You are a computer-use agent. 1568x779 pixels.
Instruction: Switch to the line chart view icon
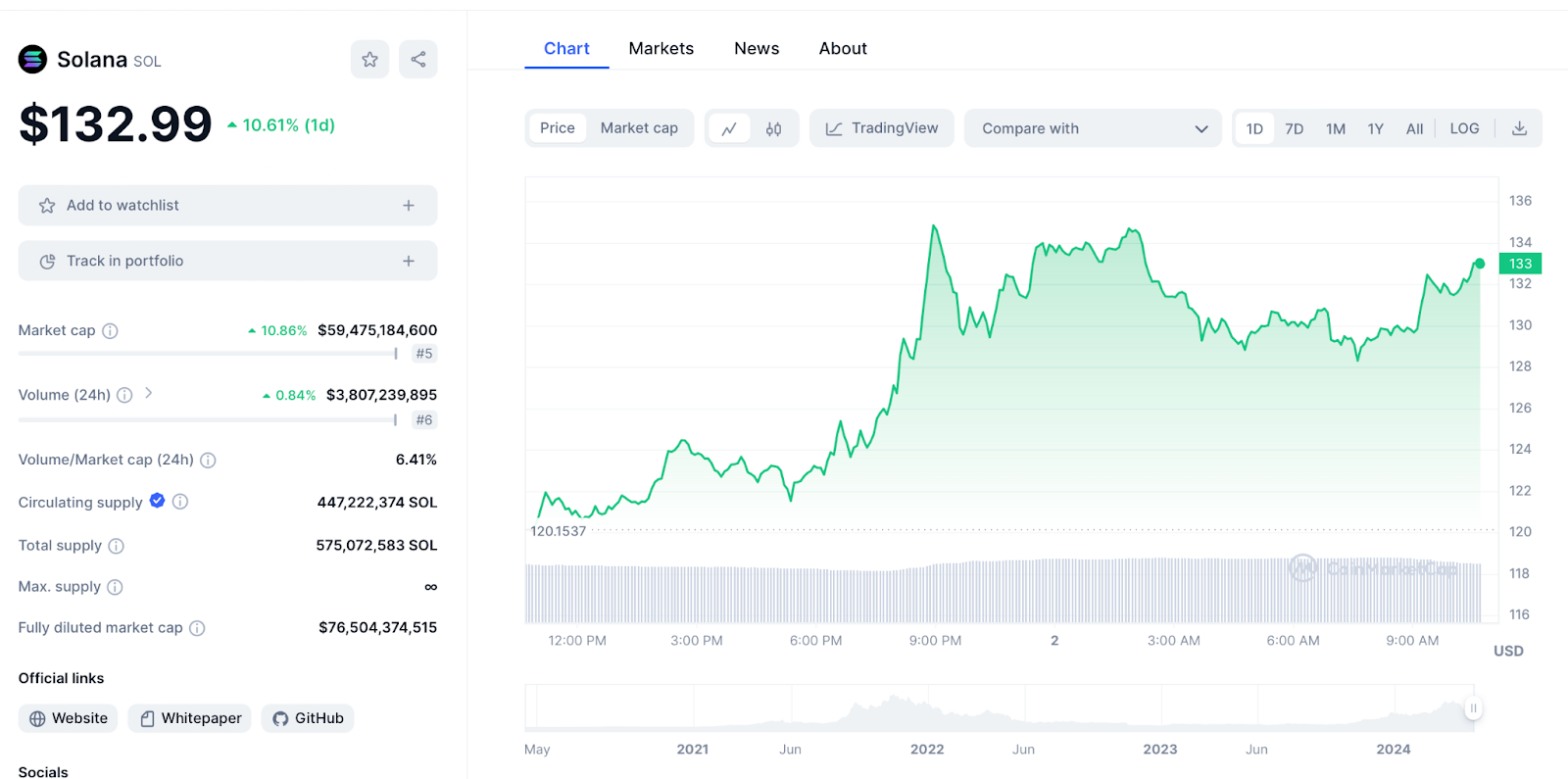(x=729, y=128)
